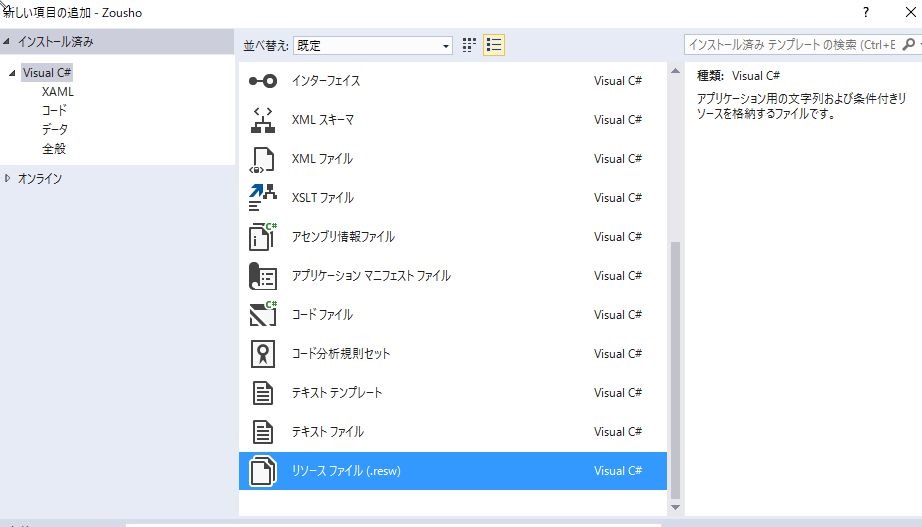
Task: Open the 並べ替え sort dropdown
Action: pos(372,46)
